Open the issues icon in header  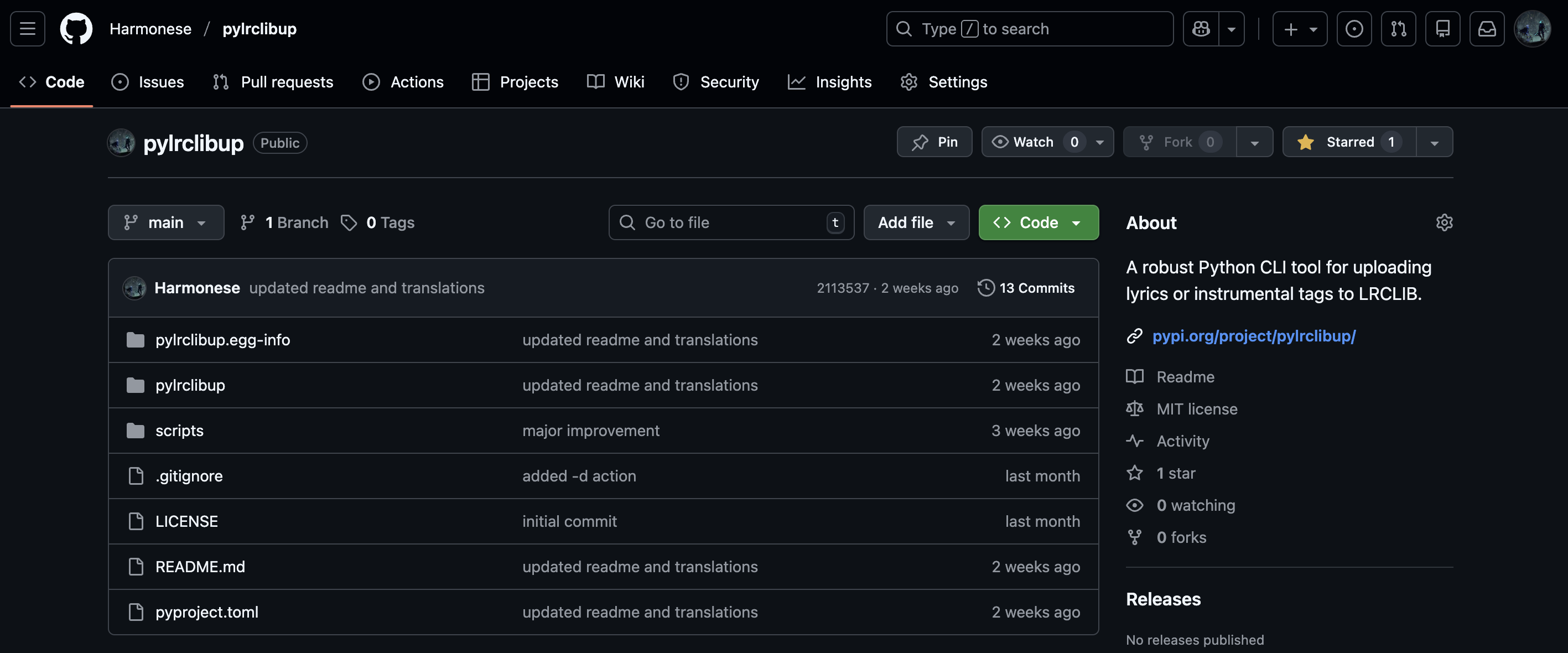pyautogui.click(x=1354, y=29)
